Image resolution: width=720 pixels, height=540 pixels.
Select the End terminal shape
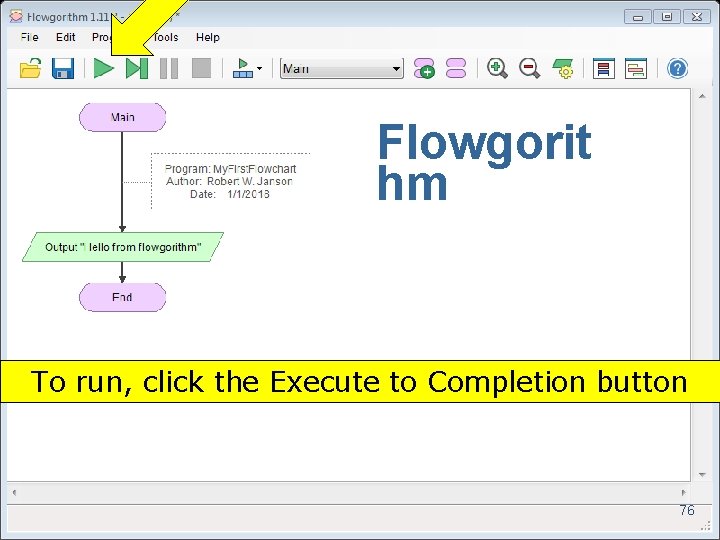pos(123,298)
